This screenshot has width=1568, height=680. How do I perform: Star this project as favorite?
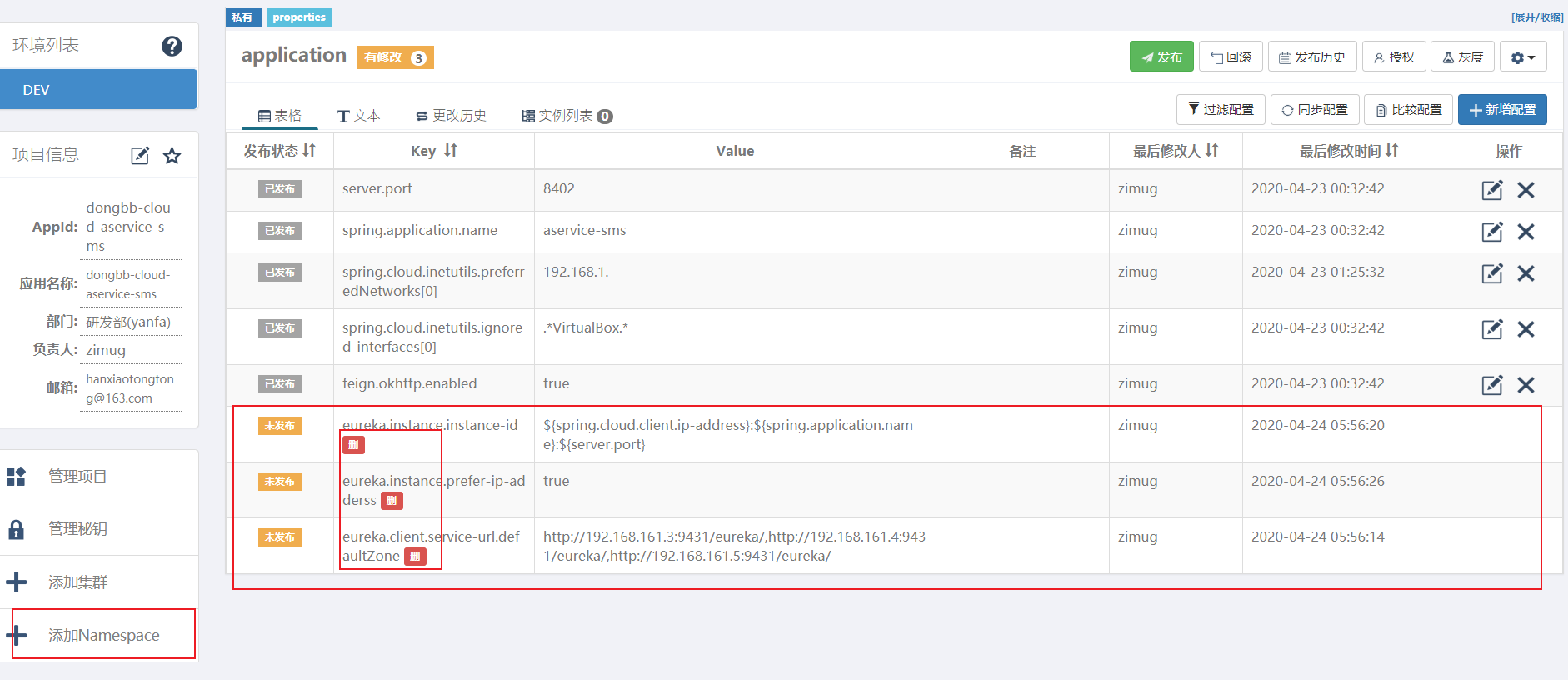[172, 156]
